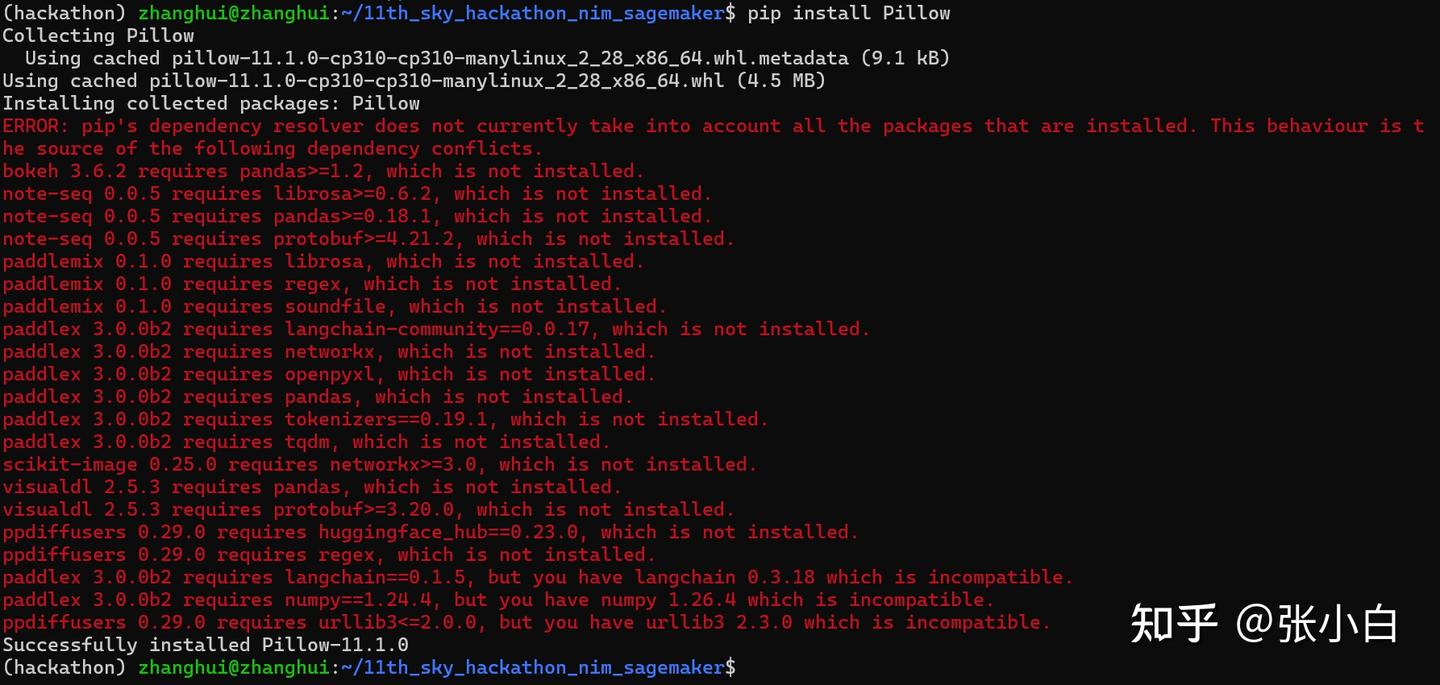Click the ppdiffusers urllib3 incompatibility line
The image size is (1440, 685).
click(x=526, y=622)
